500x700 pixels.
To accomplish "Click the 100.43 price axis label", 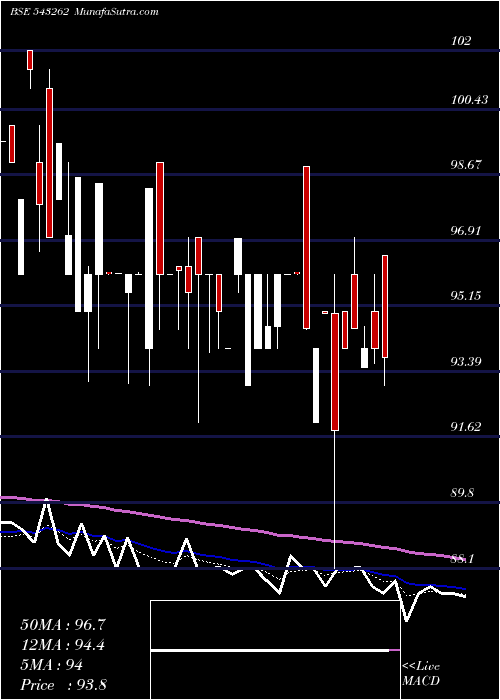I will [x=469, y=100].
